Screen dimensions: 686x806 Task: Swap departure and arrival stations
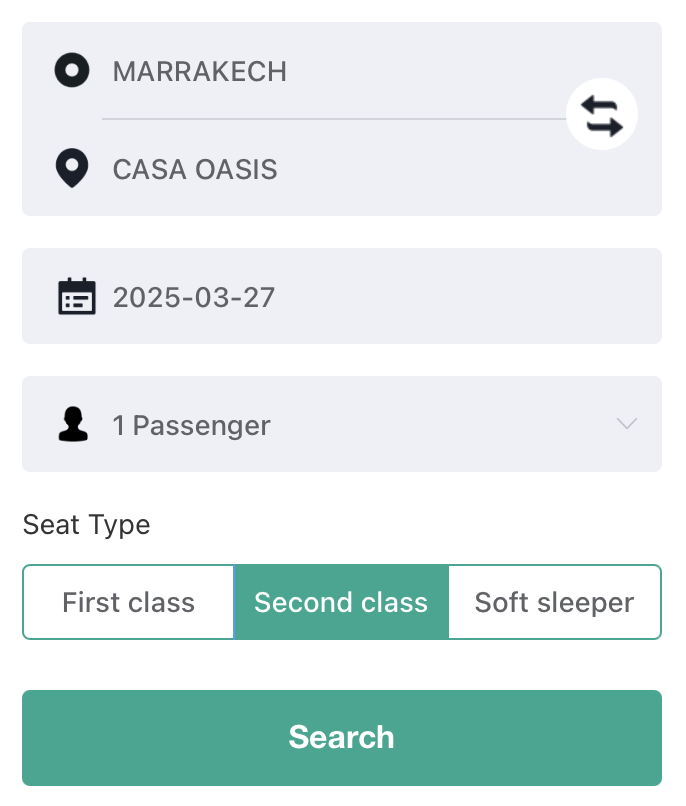point(602,117)
